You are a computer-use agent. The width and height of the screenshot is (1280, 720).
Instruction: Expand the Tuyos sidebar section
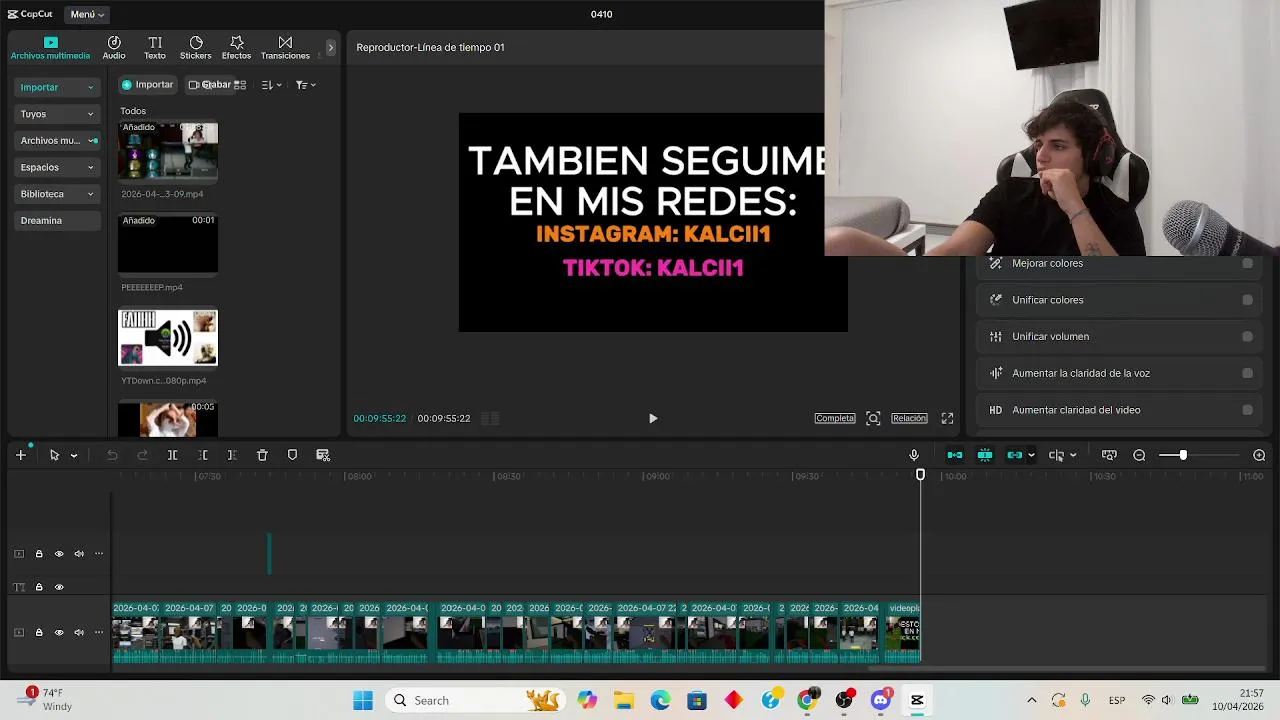click(57, 114)
